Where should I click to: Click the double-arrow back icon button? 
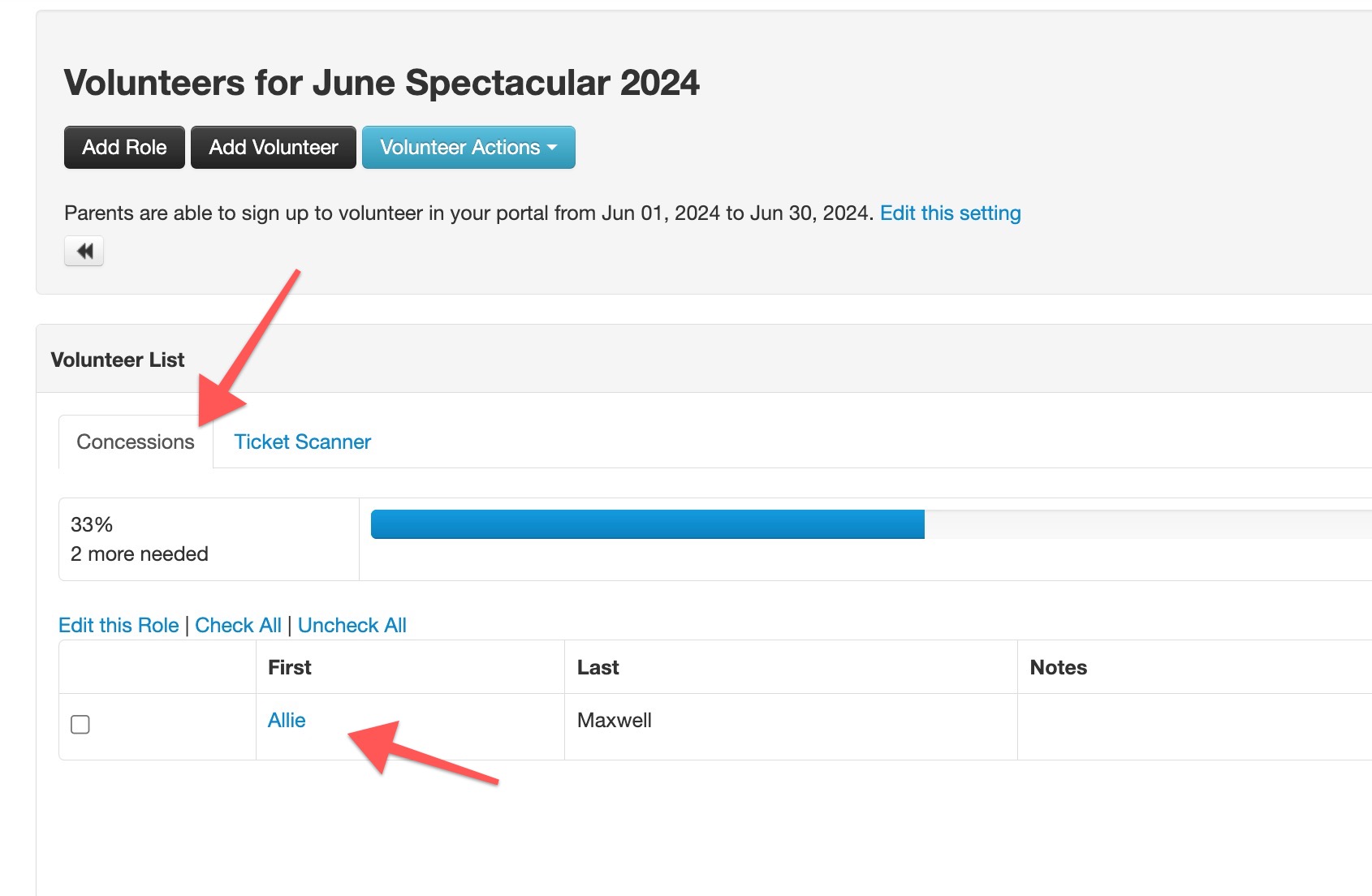[84, 252]
